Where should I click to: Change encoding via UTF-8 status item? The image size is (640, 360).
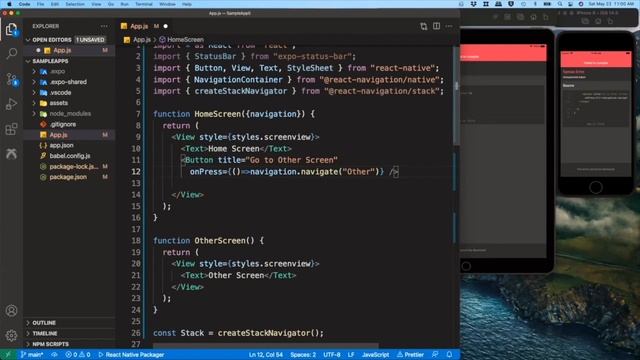click(332, 355)
